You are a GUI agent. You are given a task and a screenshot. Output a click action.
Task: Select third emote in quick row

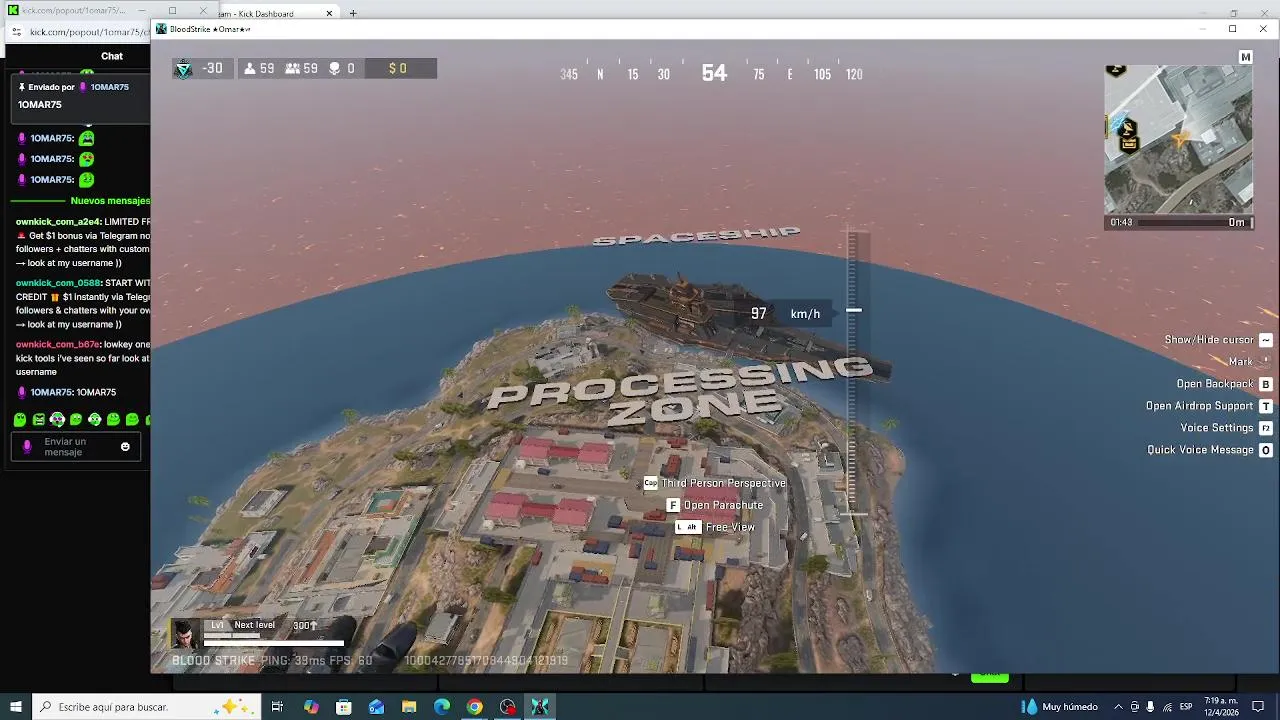pyautogui.click(x=57, y=420)
